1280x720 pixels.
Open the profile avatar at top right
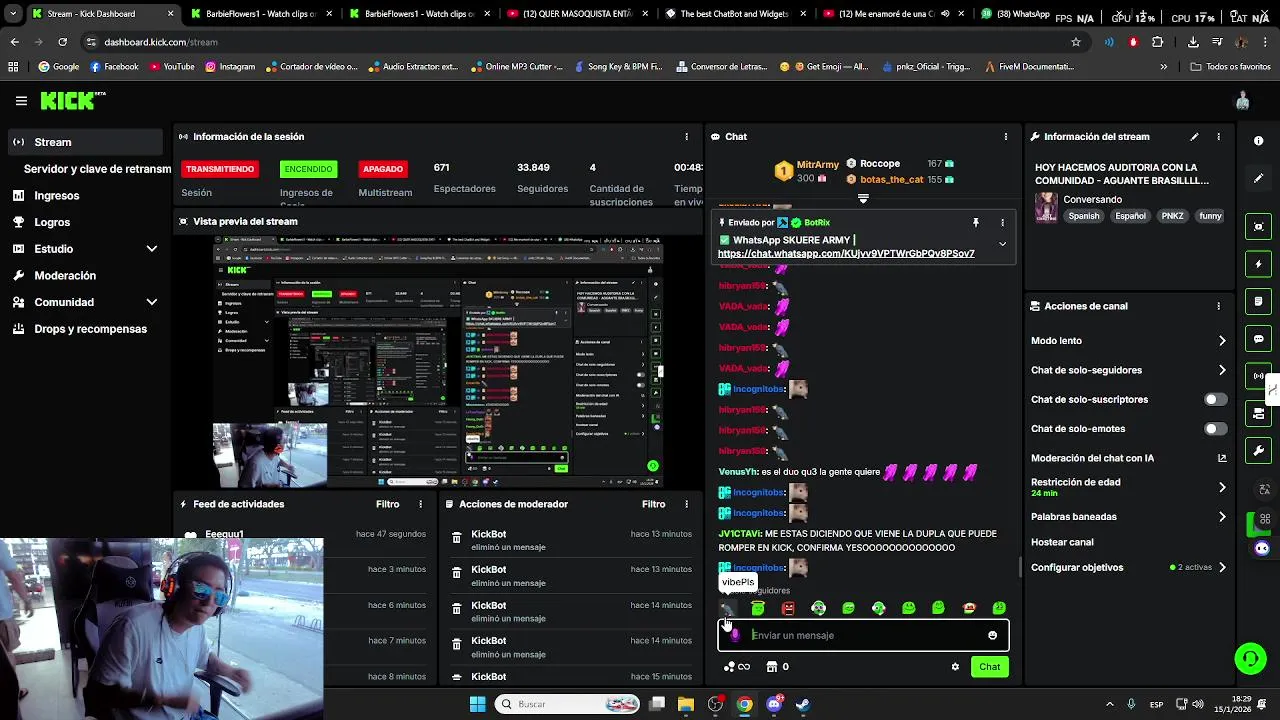[x=1243, y=100]
